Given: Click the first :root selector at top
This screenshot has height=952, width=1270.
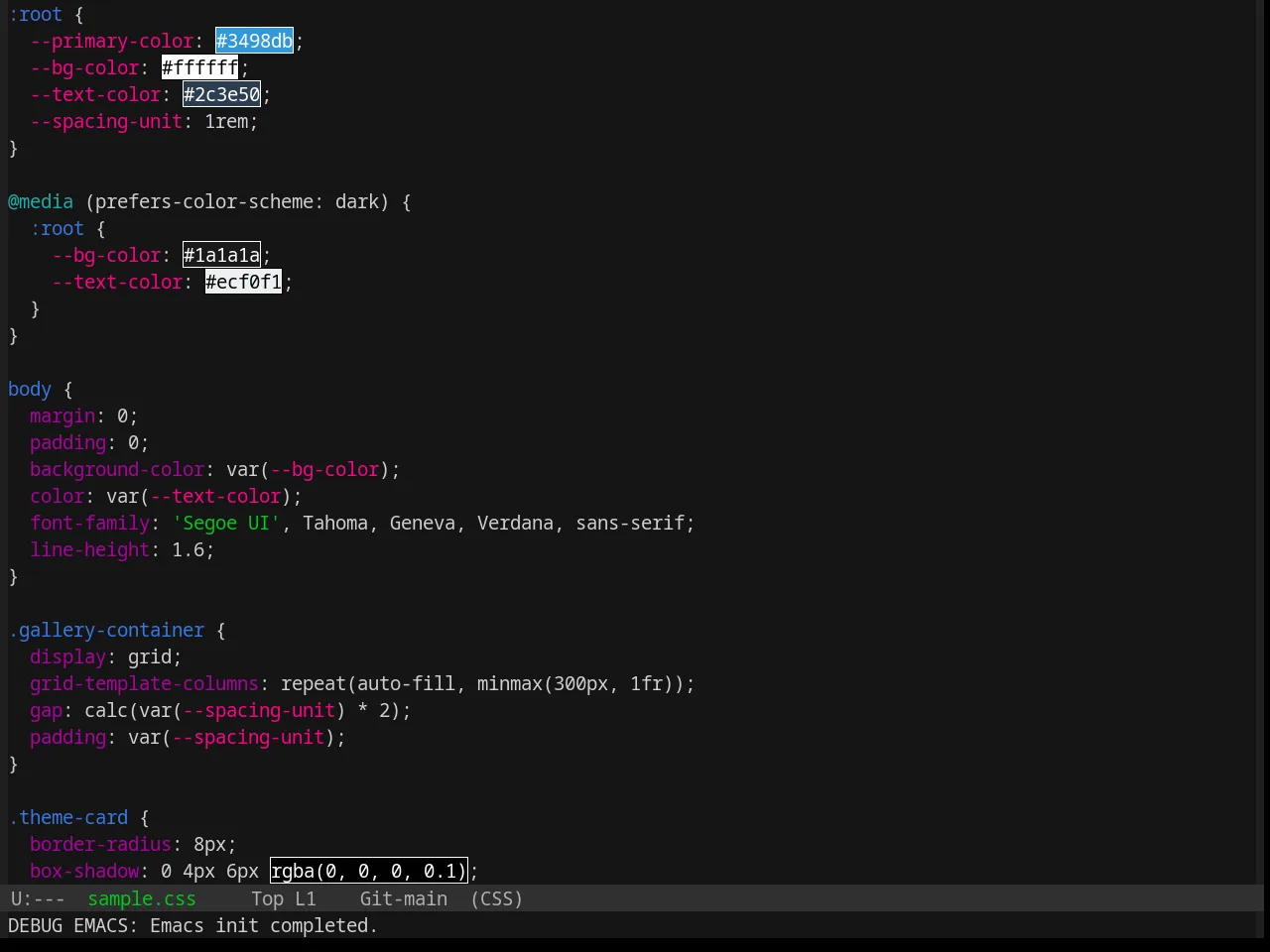Looking at the screenshot, I should [x=36, y=14].
